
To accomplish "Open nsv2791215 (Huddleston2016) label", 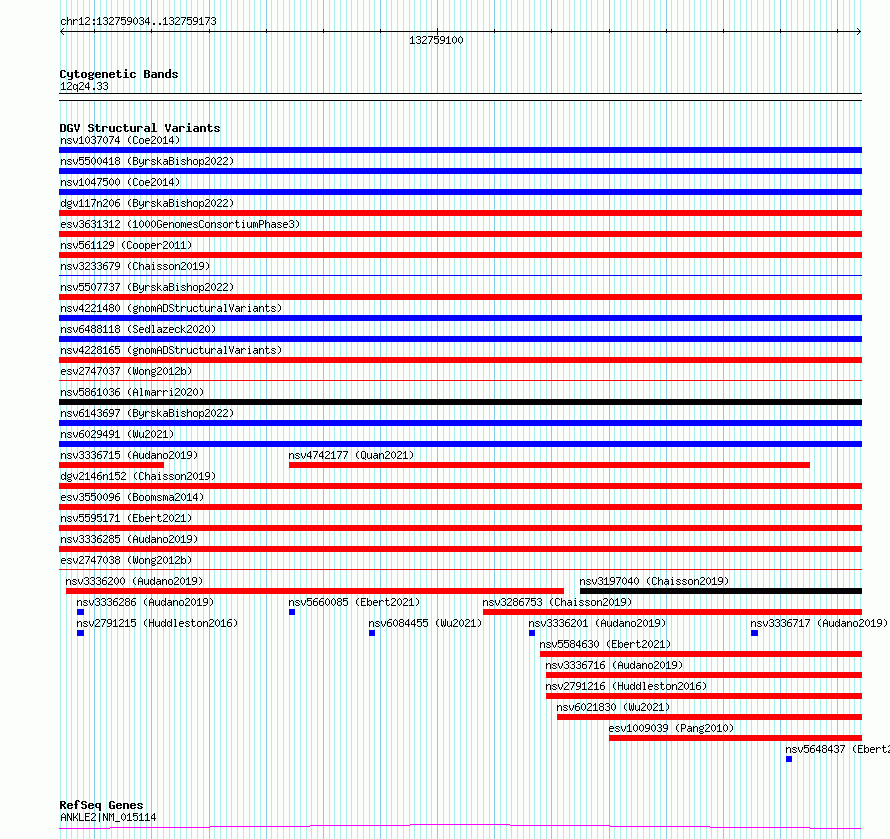I will (157, 623).
